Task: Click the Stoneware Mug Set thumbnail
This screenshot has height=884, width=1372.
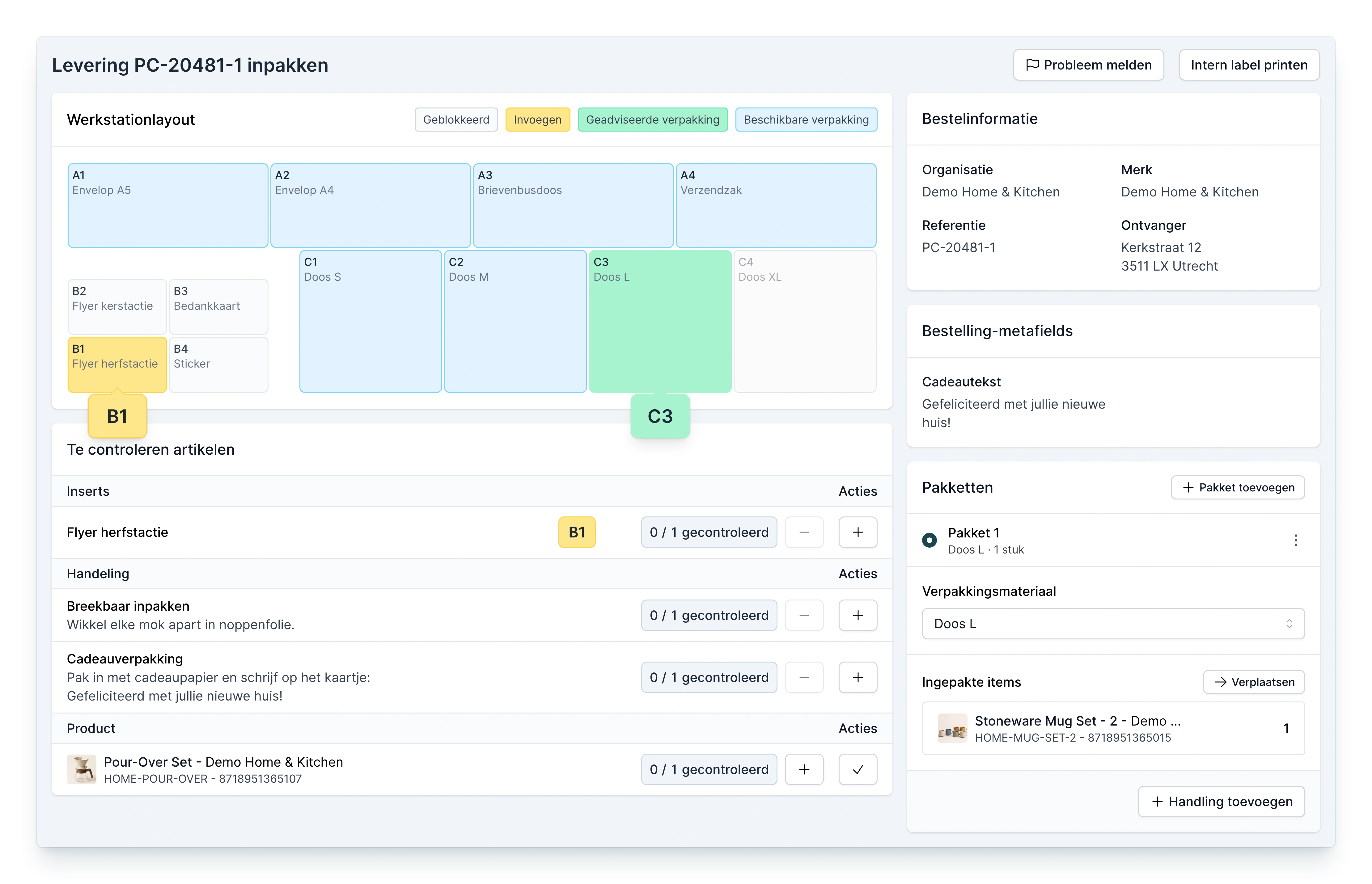Action: [x=952, y=728]
